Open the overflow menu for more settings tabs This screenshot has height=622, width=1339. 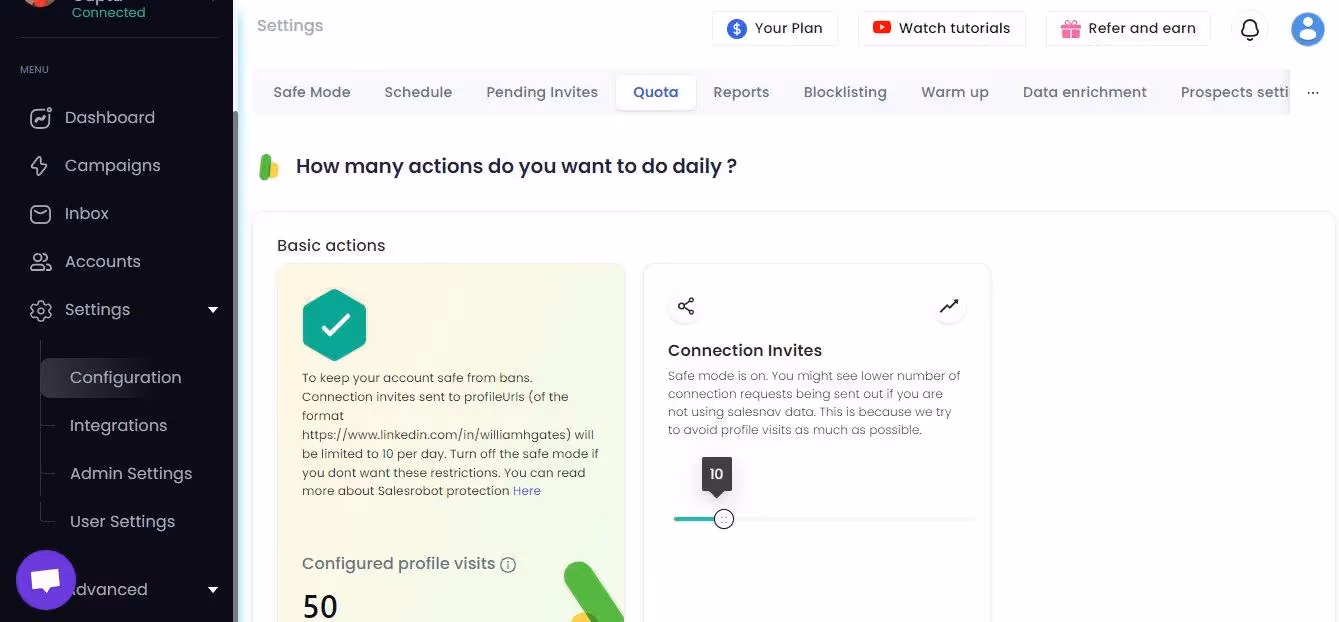tap(1313, 92)
